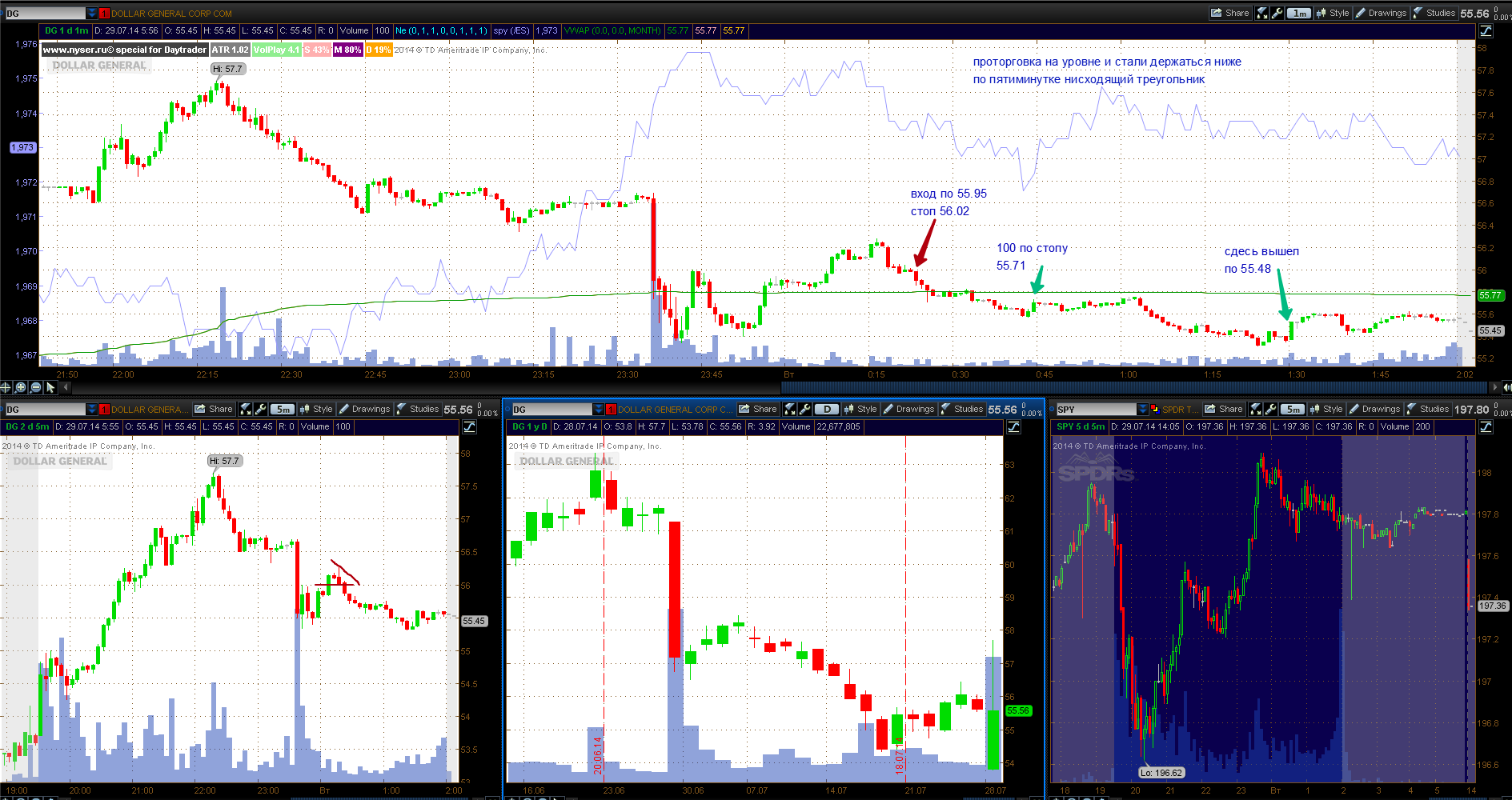Expand symbol dropdown in DG daily chart
Viewport: 1512px width, 800px height.
(x=599, y=409)
